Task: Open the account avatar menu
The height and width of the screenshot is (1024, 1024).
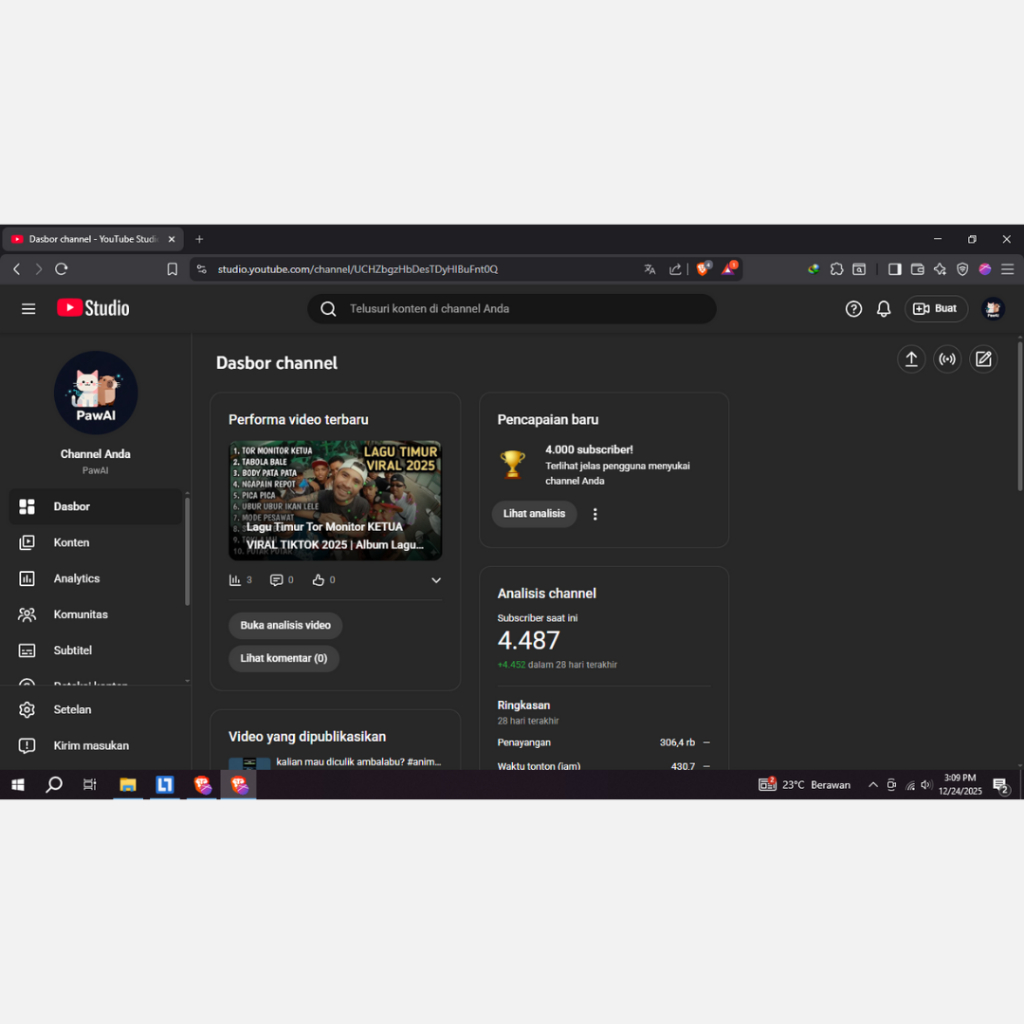Action: (x=992, y=308)
